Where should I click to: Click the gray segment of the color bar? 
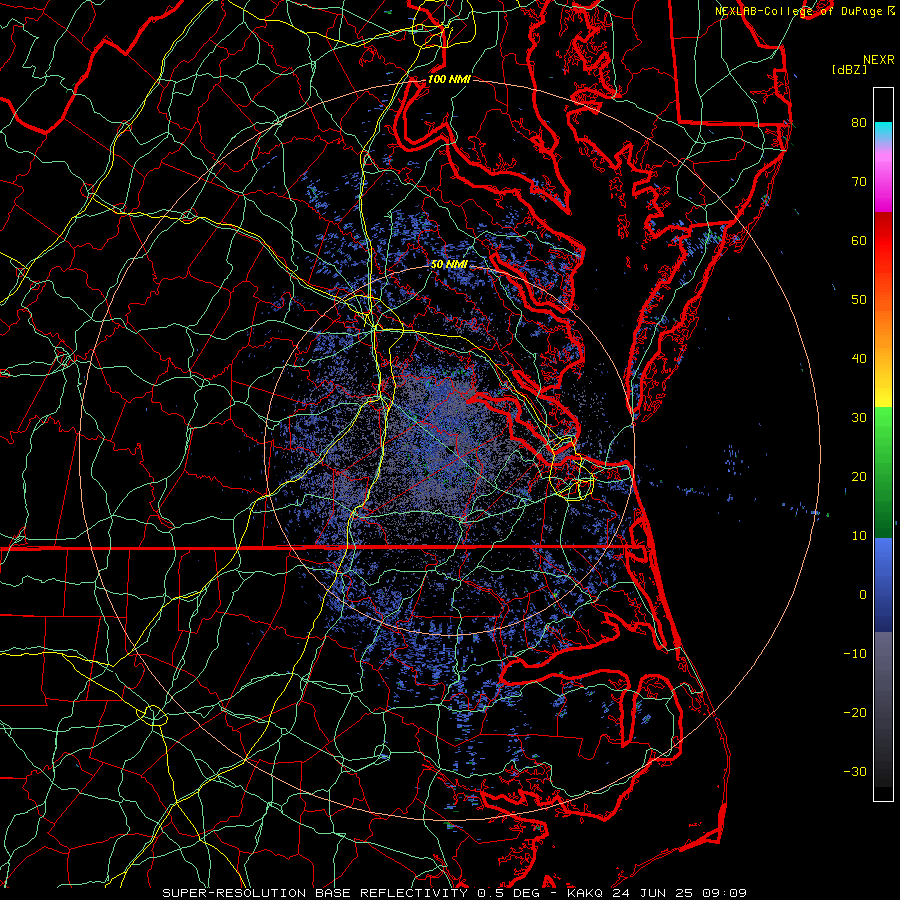tap(883, 709)
